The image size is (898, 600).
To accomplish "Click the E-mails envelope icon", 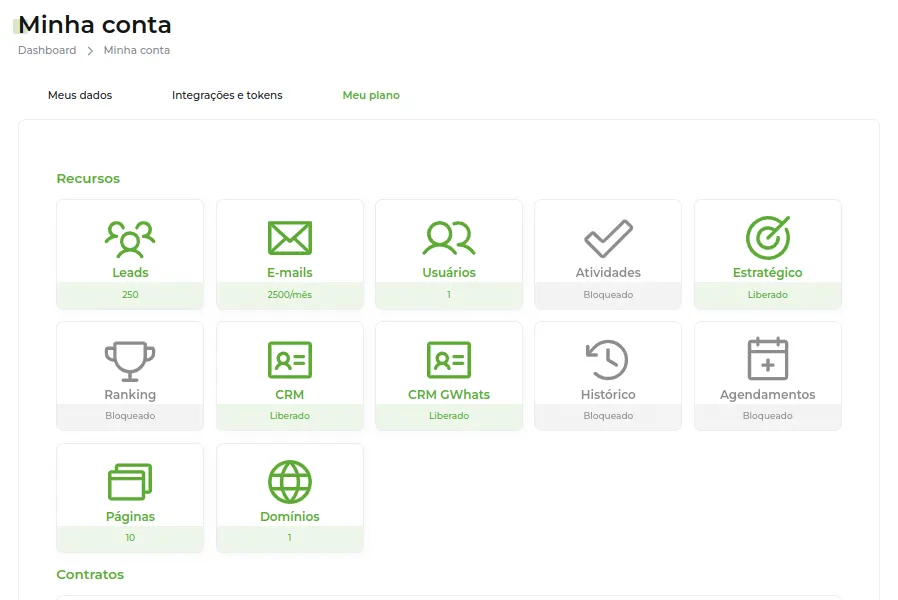I will click(x=290, y=238).
